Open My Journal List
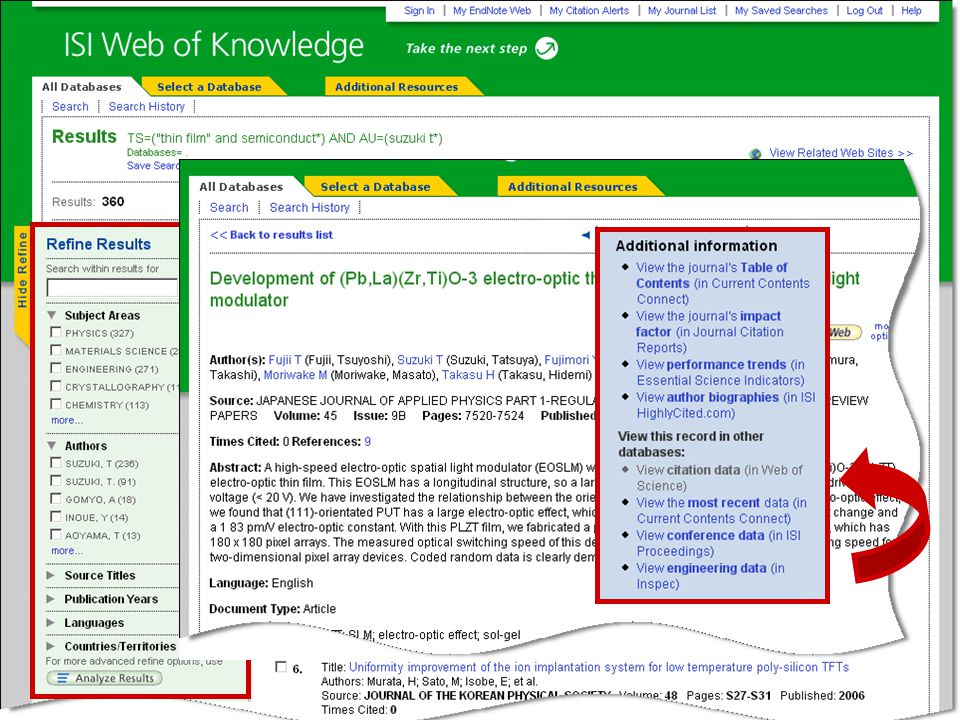 (682, 10)
